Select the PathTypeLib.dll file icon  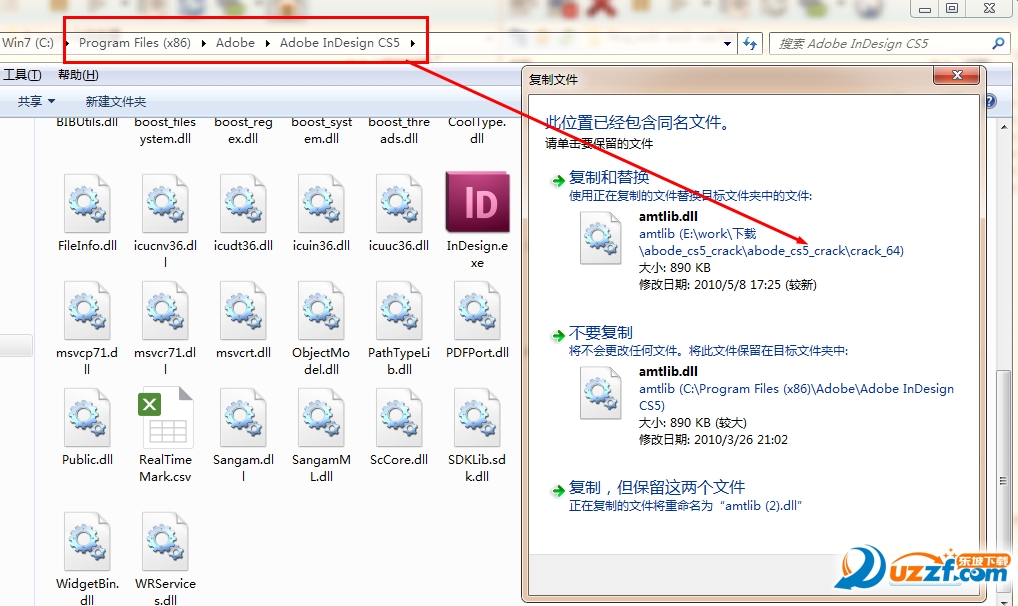tap(399, 310)
